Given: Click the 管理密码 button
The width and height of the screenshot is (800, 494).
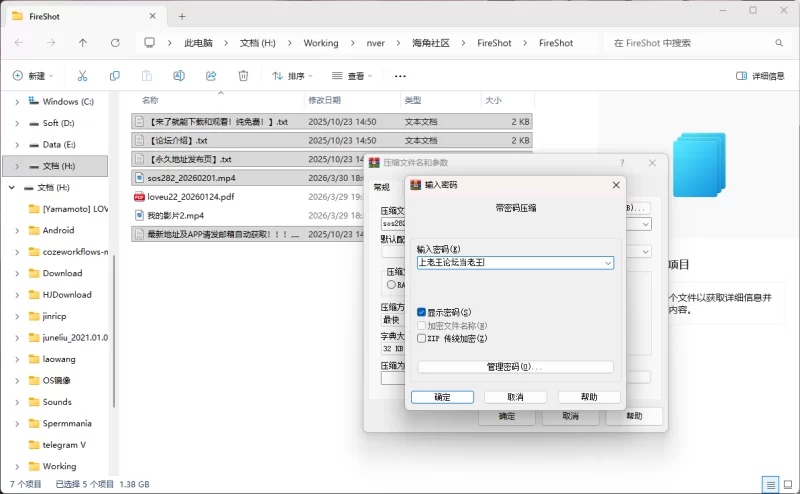Looking at the screenshot, I should coord(515,367).
